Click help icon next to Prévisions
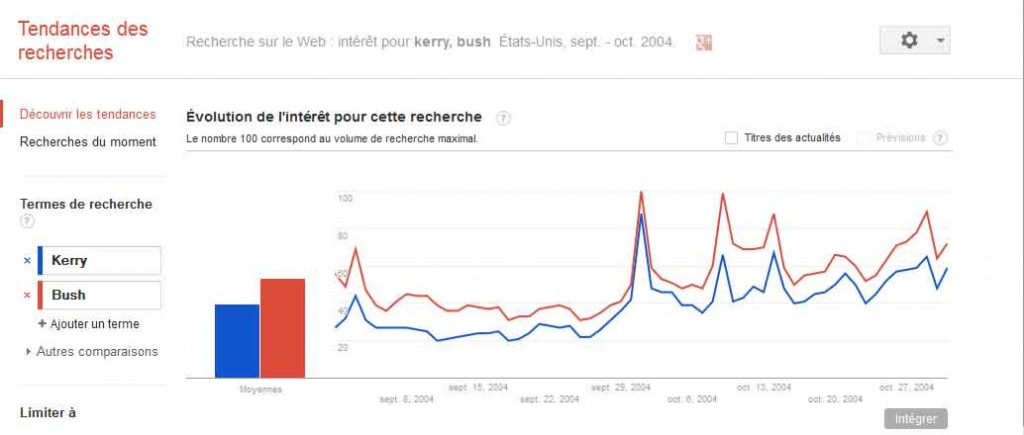 (940, 138)
